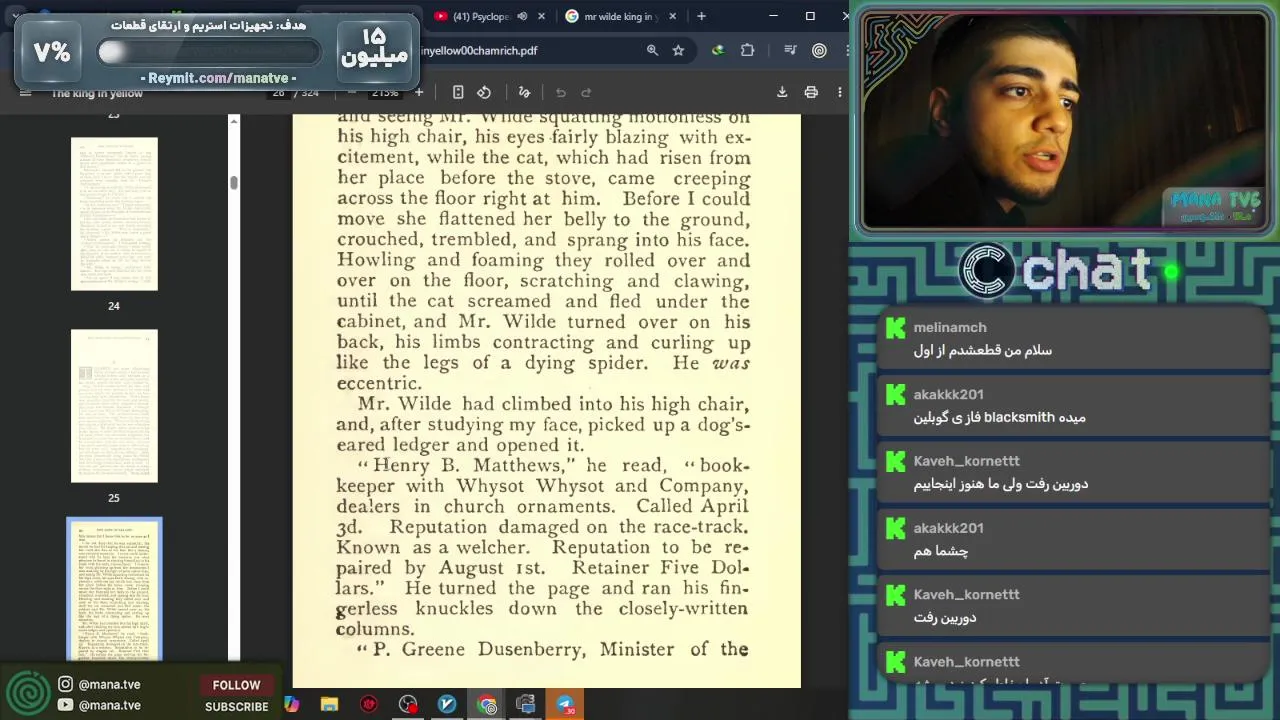
Task: Close the mr wilde king Google tab
Action: tap(672, 16)
